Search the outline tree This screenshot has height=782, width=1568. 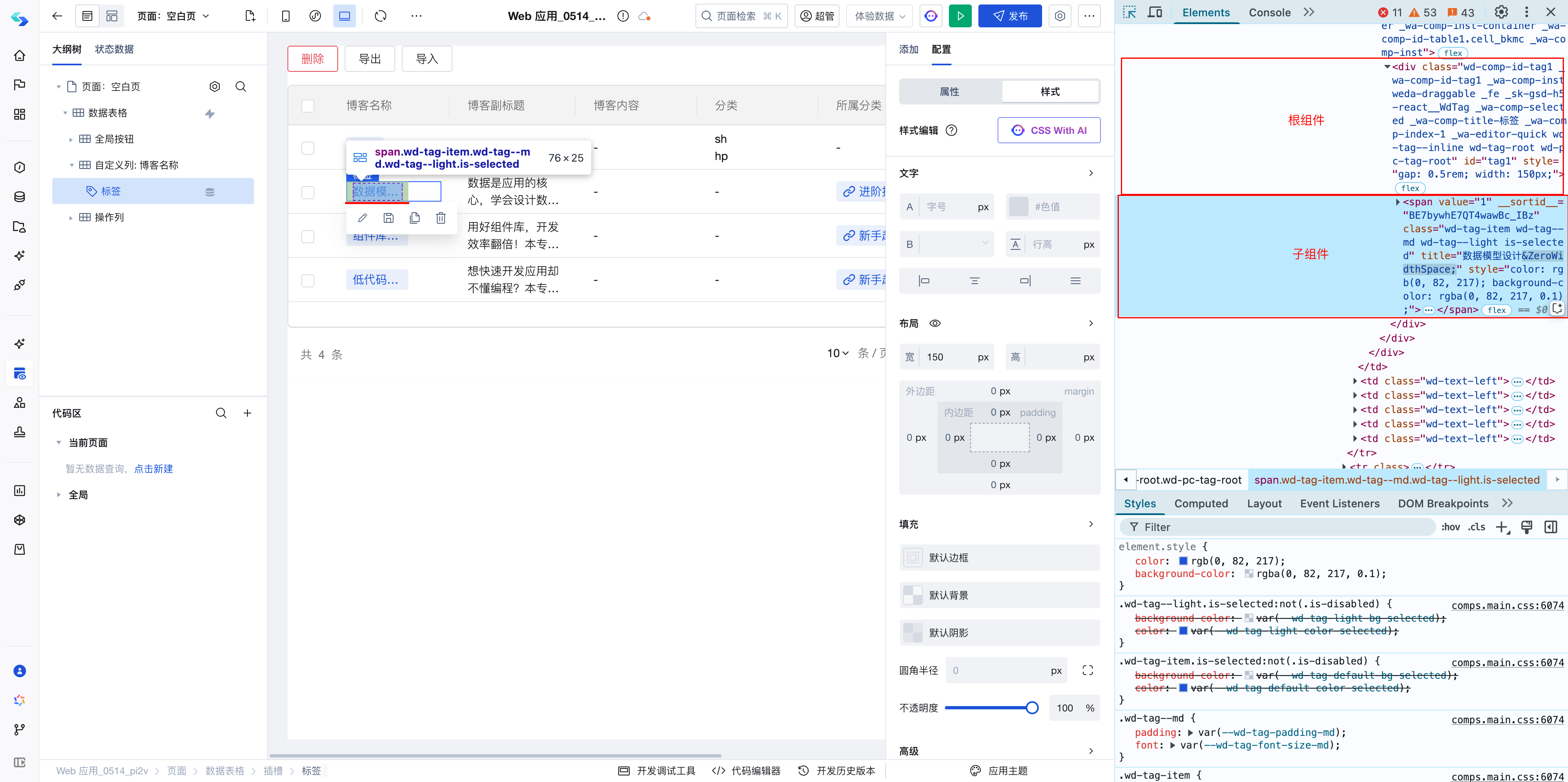pyautogui.click(x=241, y=87)
